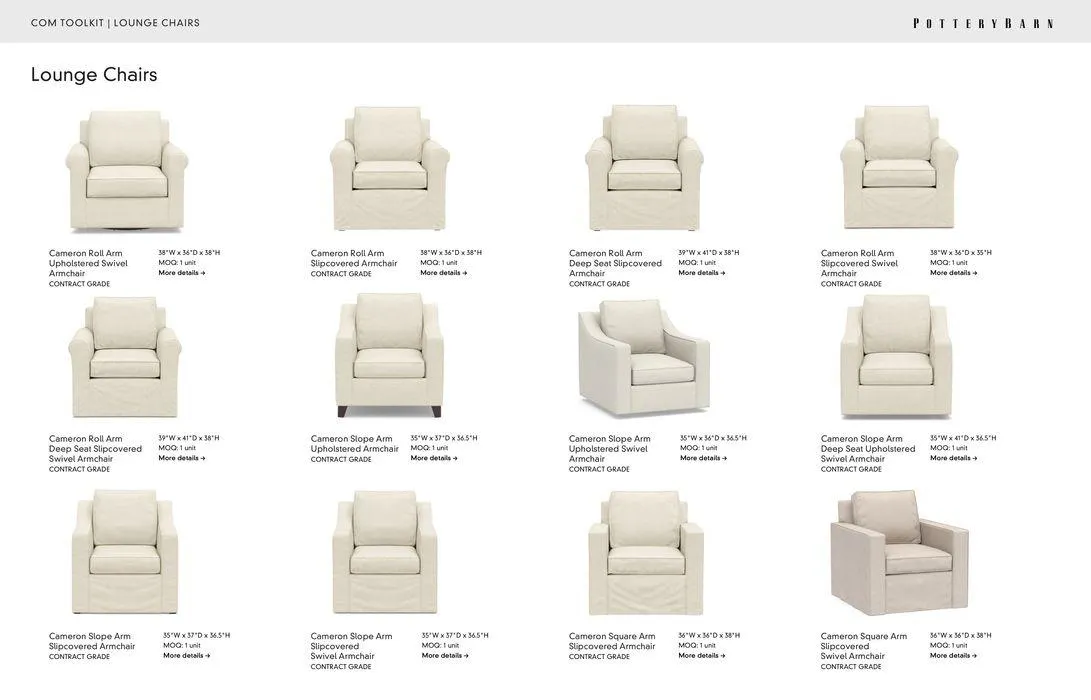Select the Cameron Slope Arm Upholstered Armchair image with dark legs
Image resolution: width=1091 pixels, height=700 pixels.
coord(389,355)
